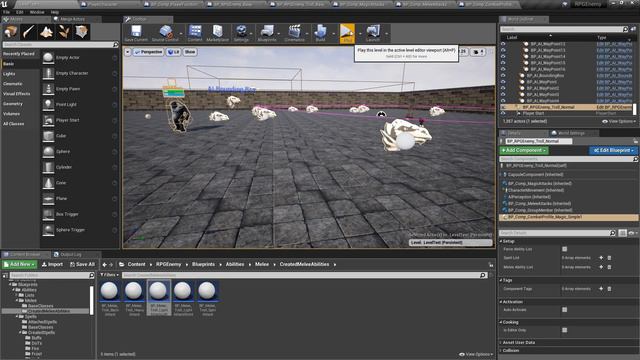Expand the Asset User Data section
The width and height of the screenshot is (640, 360).
pos(501,342)
